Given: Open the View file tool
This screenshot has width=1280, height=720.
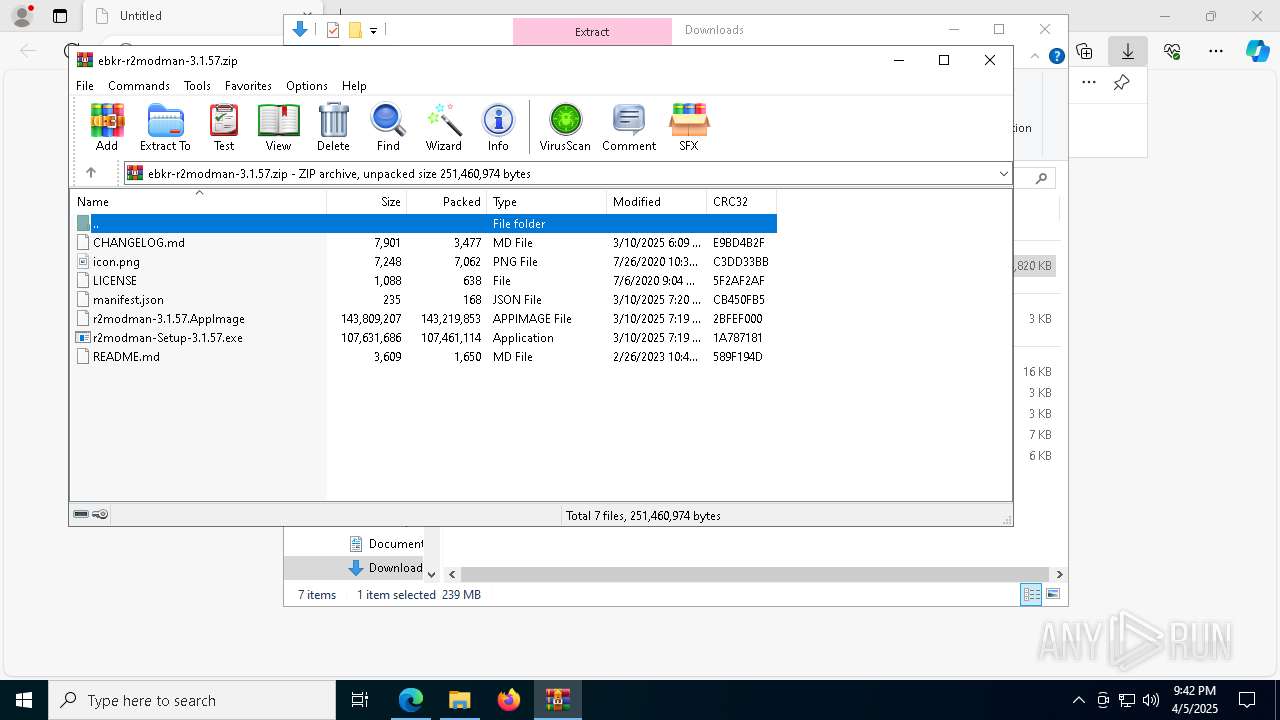Looking at the screenshot, I should [278, 127].
